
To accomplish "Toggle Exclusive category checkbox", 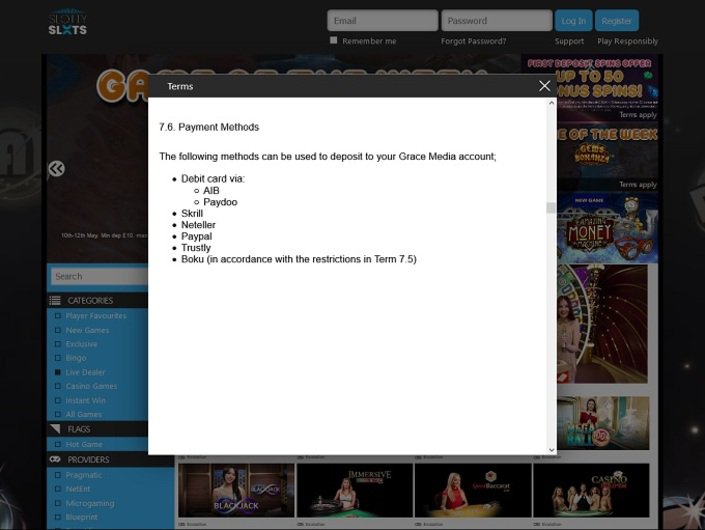I will (58, 344).
